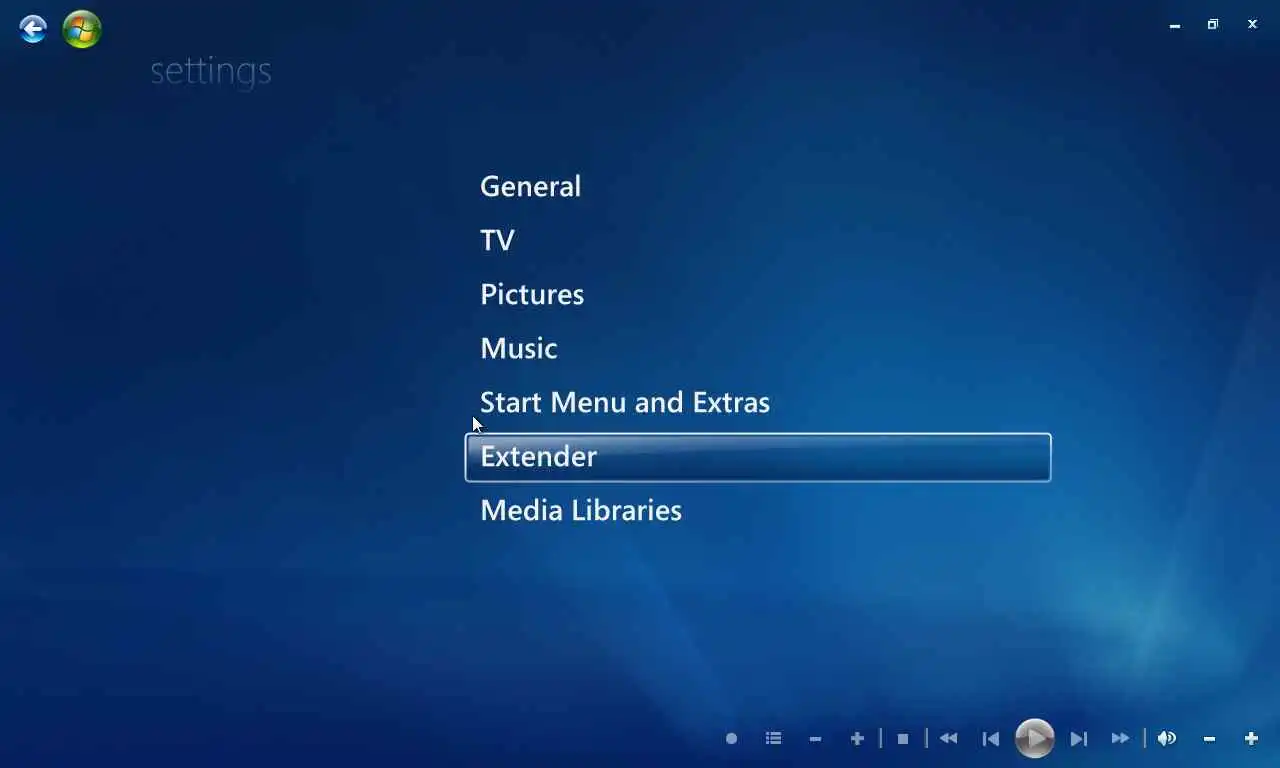This screenshot has height=768, width=1280.
Task: Click channel down minus button
Action: 815,738
